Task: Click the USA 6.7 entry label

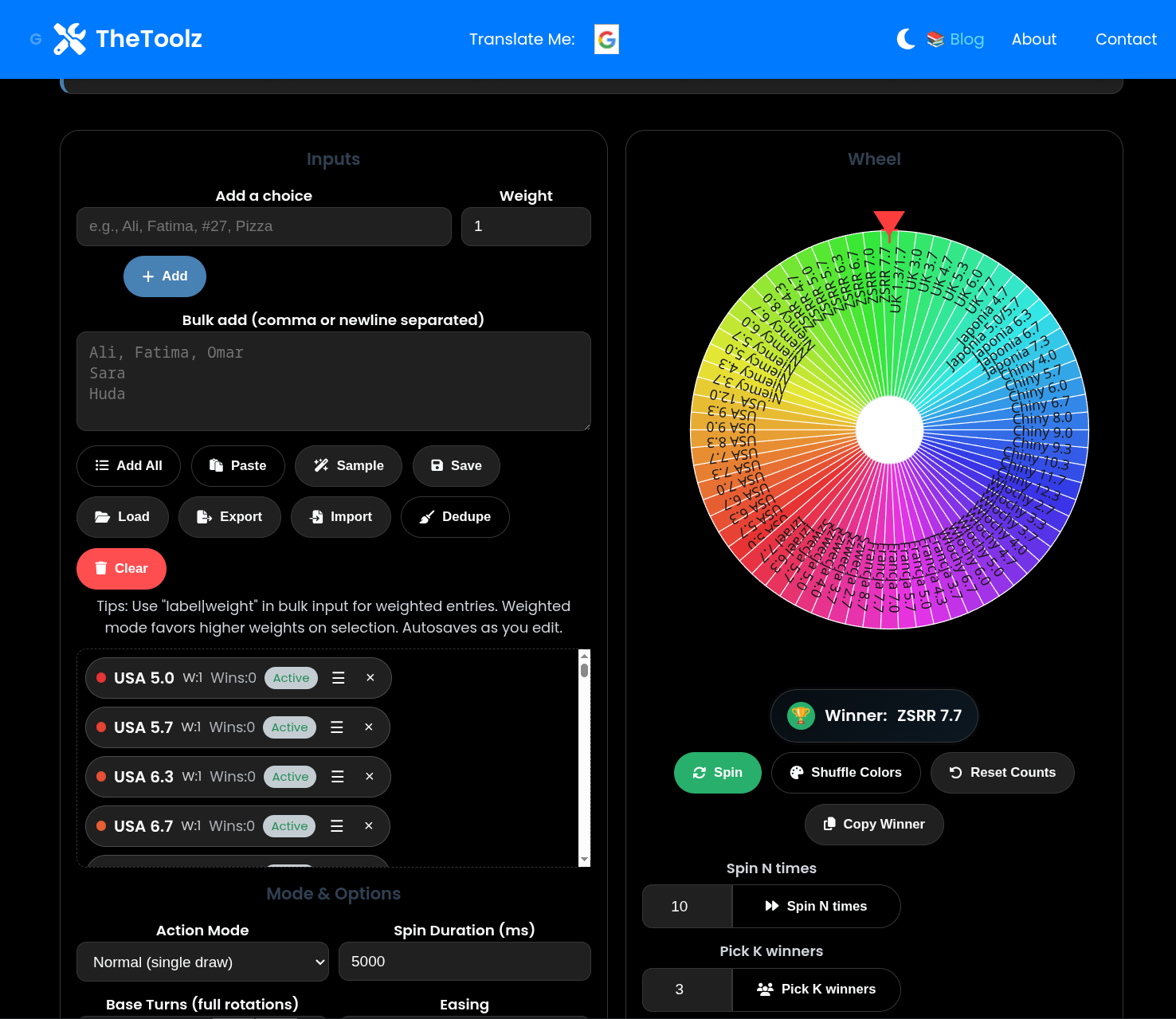Action: (x=143, y=826)
